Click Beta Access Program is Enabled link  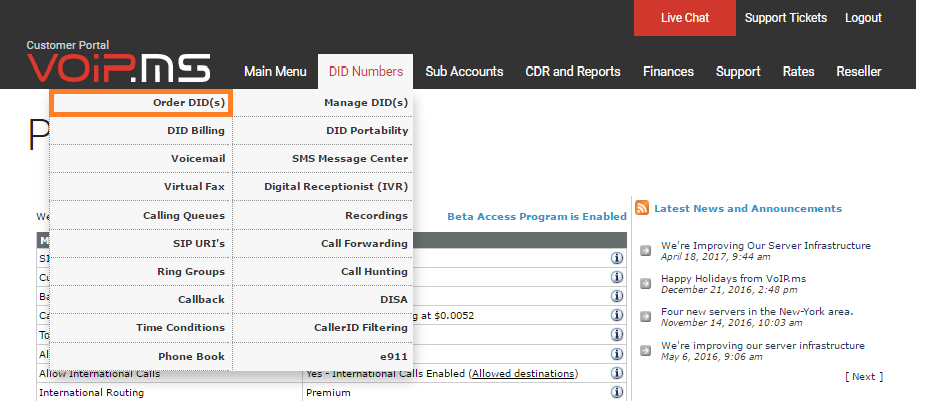pos(536,216)
